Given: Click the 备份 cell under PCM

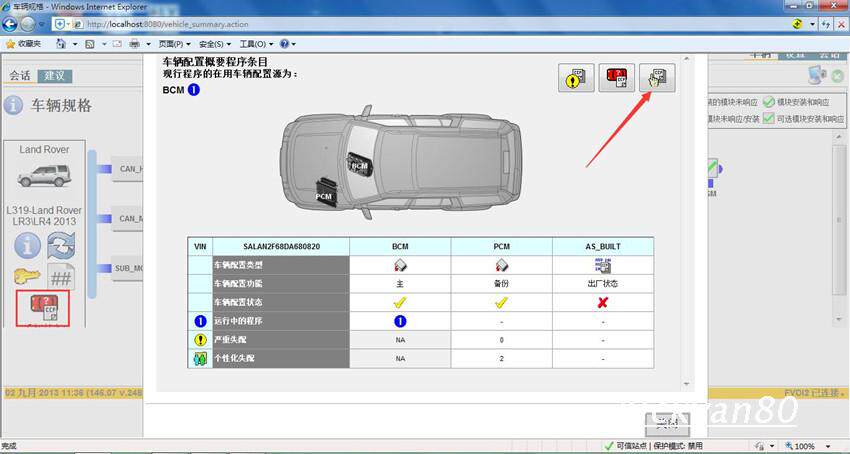Looking at the screenshot, I should pos(501,284).
